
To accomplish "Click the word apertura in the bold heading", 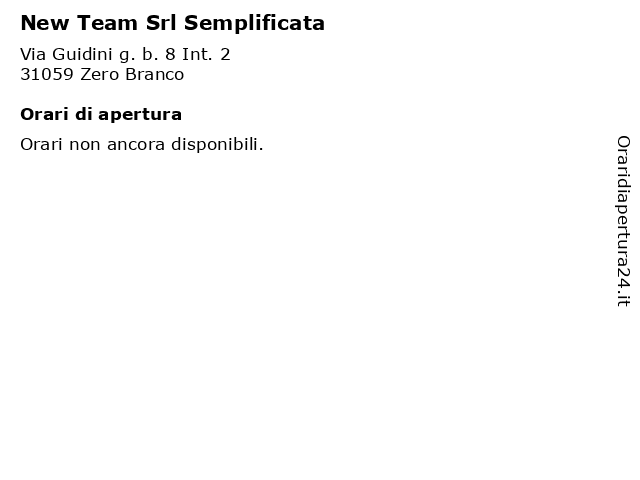I will click(140, 116).
